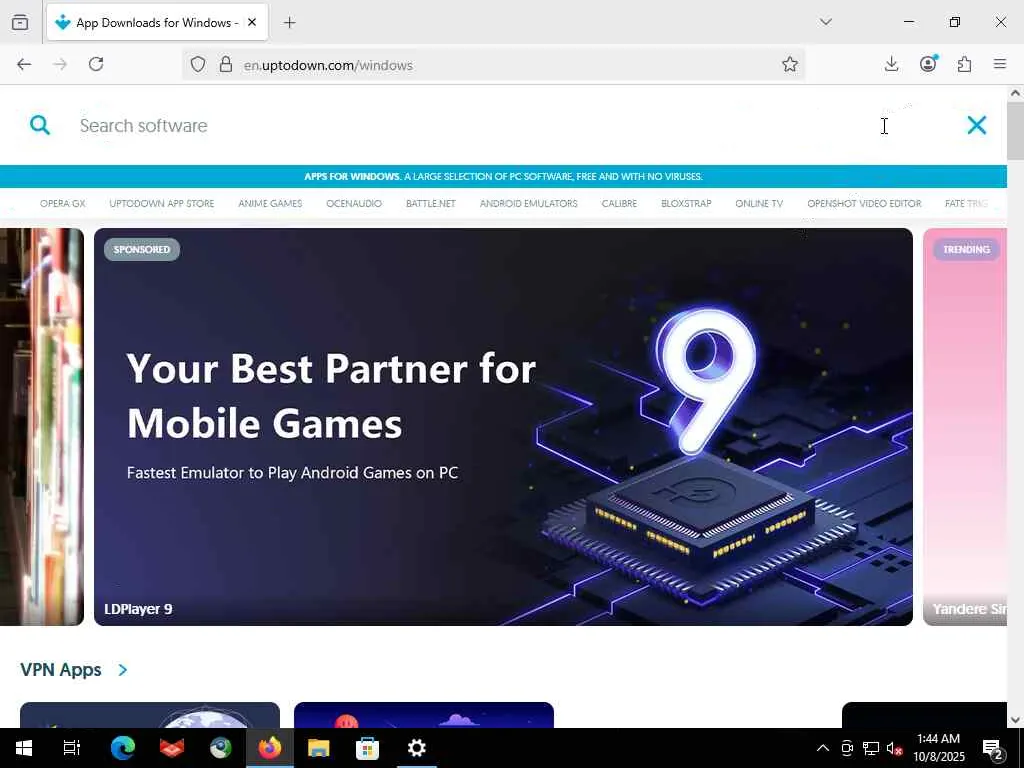Image resolution: width=1024 pixels, height=768 pixels.
Task: Open File Explorer from taskbar
Action: (319, 748)
